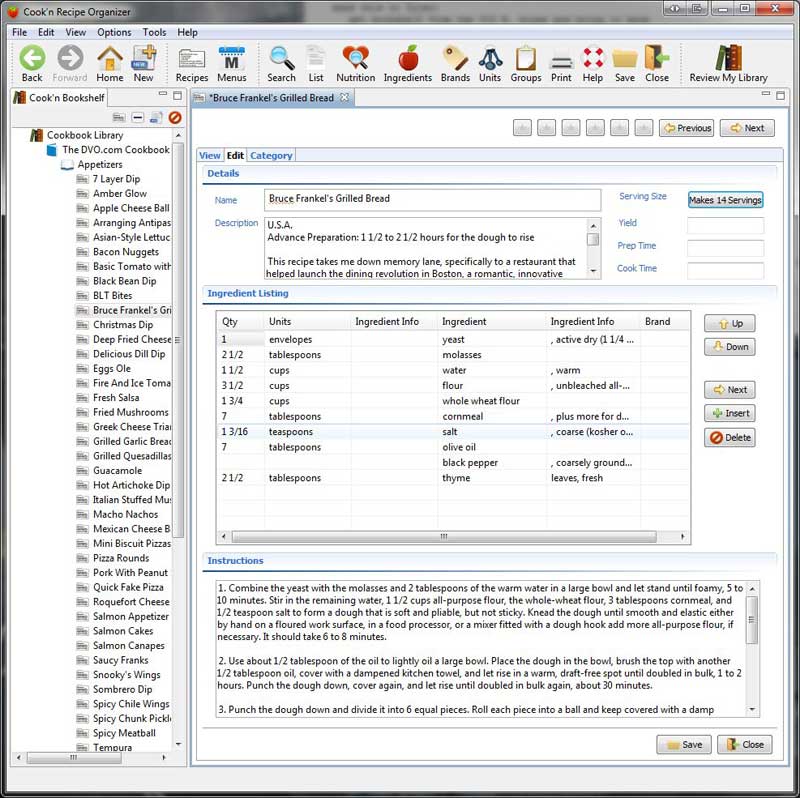Open Review My Library from the toolbar
The image size is (800, 798).
(728, 64)
